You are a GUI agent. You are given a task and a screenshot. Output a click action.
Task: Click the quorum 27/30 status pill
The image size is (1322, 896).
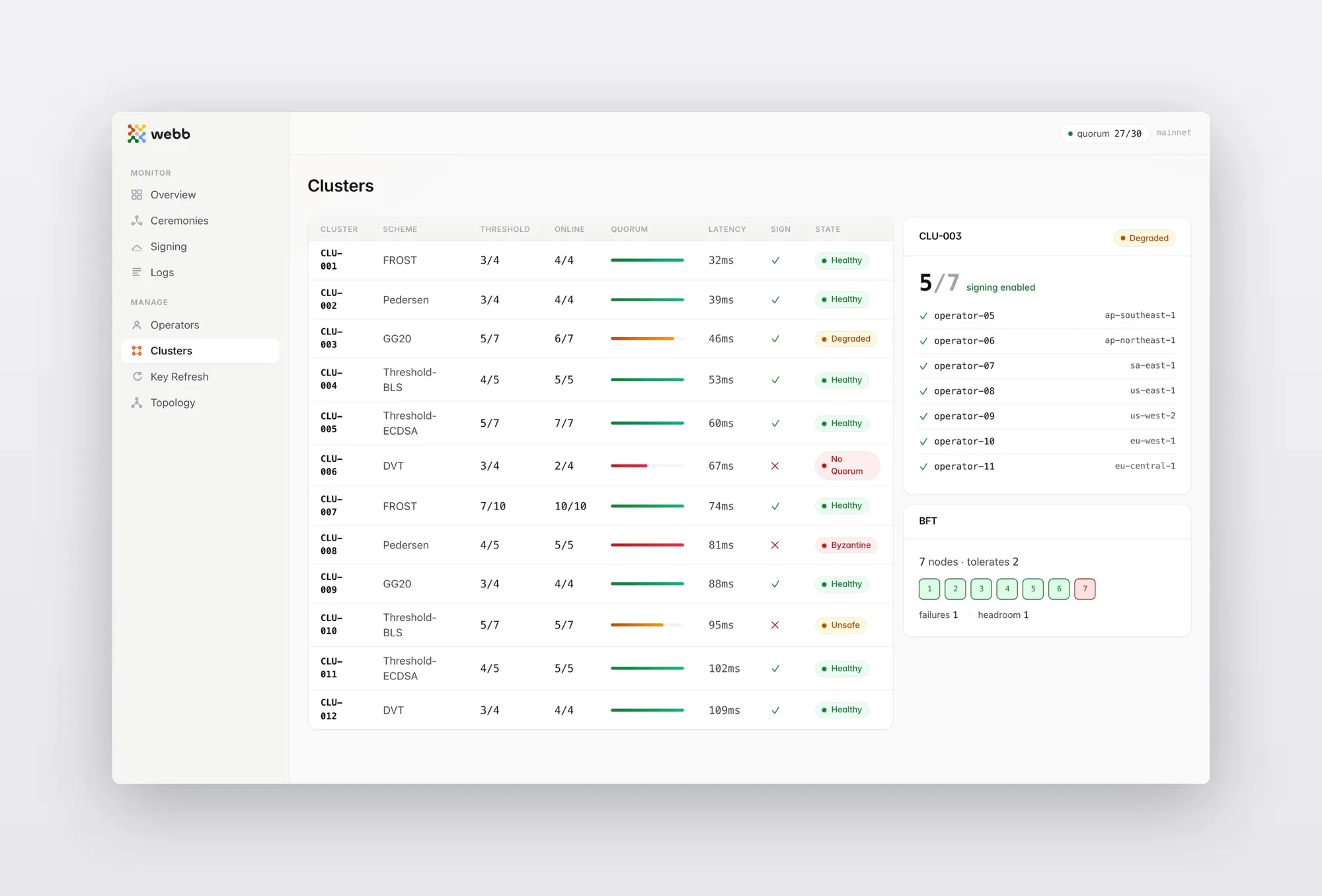1105,133
